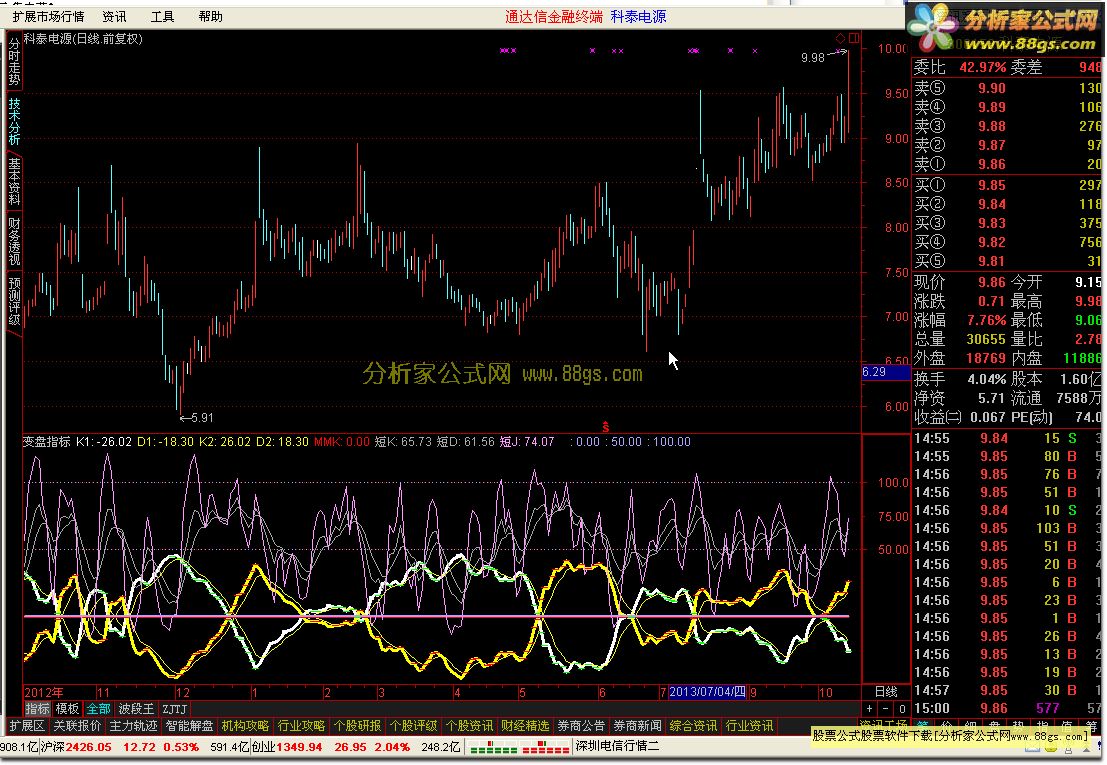Open the 行业资讯 tab

[749, 725]
